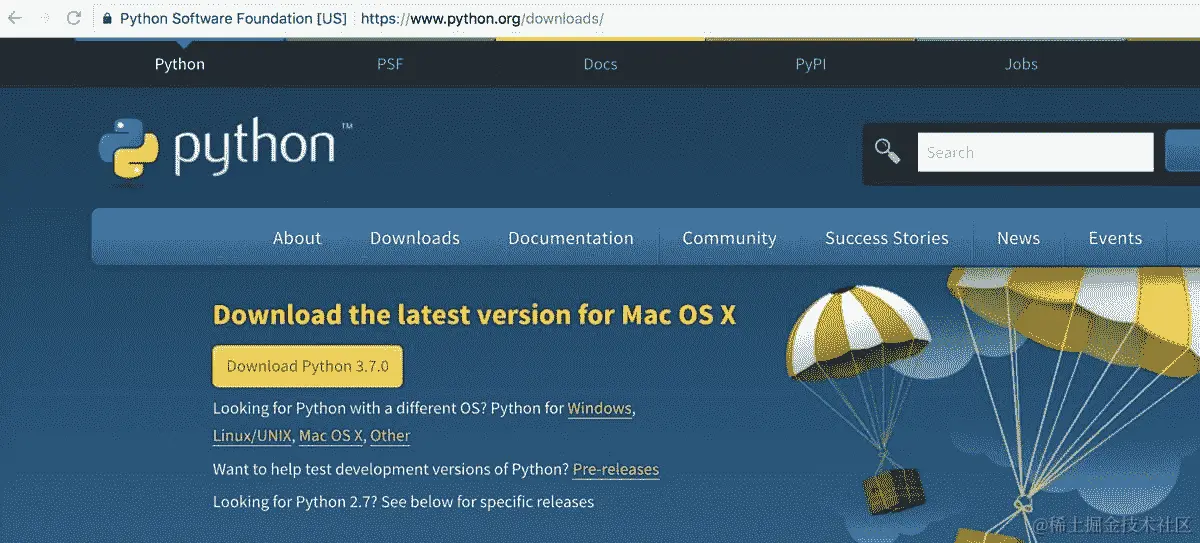Open the About menu
1200x543 pixels.
pyautogui.click(x=297, y=238)
